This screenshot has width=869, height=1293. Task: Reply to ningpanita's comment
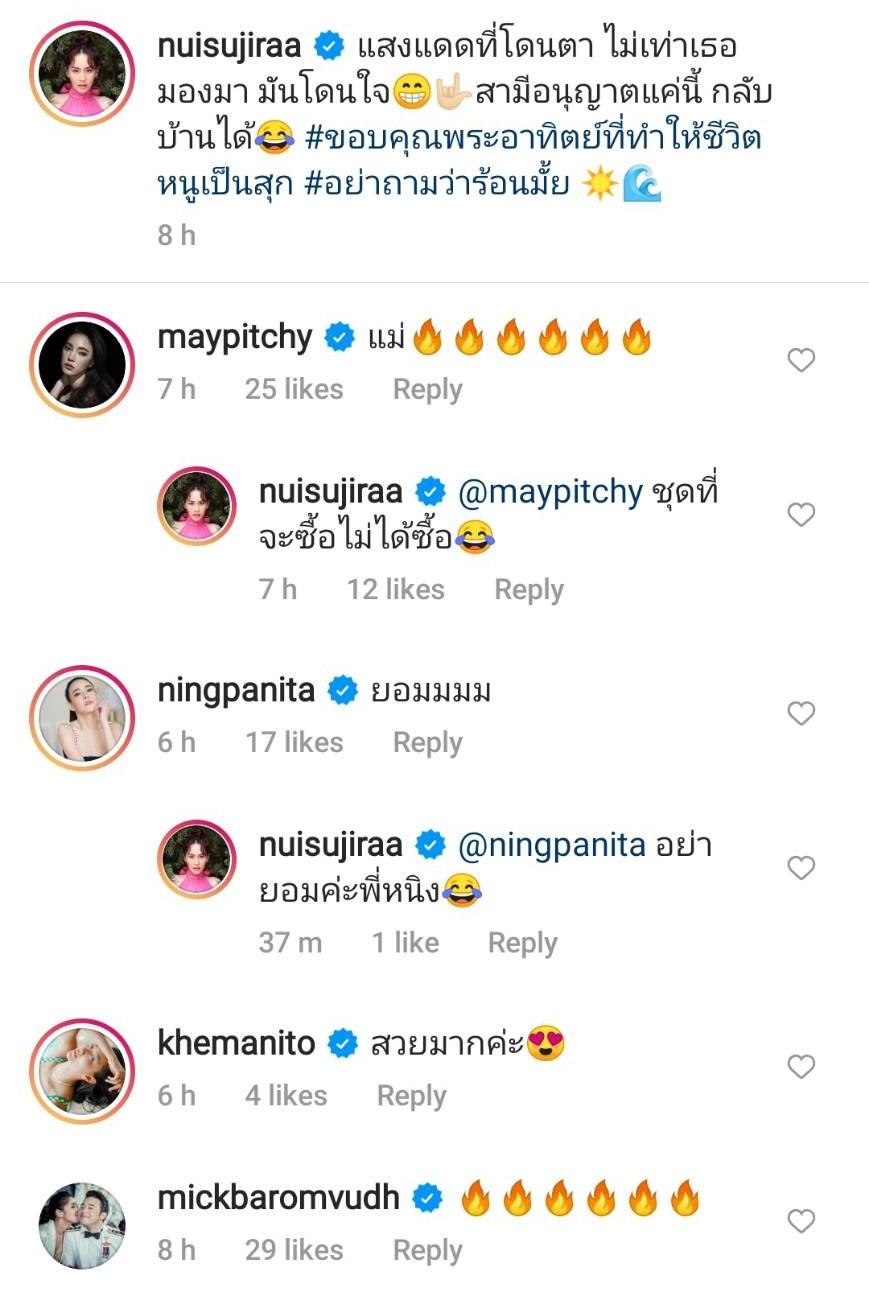(427, 743)
